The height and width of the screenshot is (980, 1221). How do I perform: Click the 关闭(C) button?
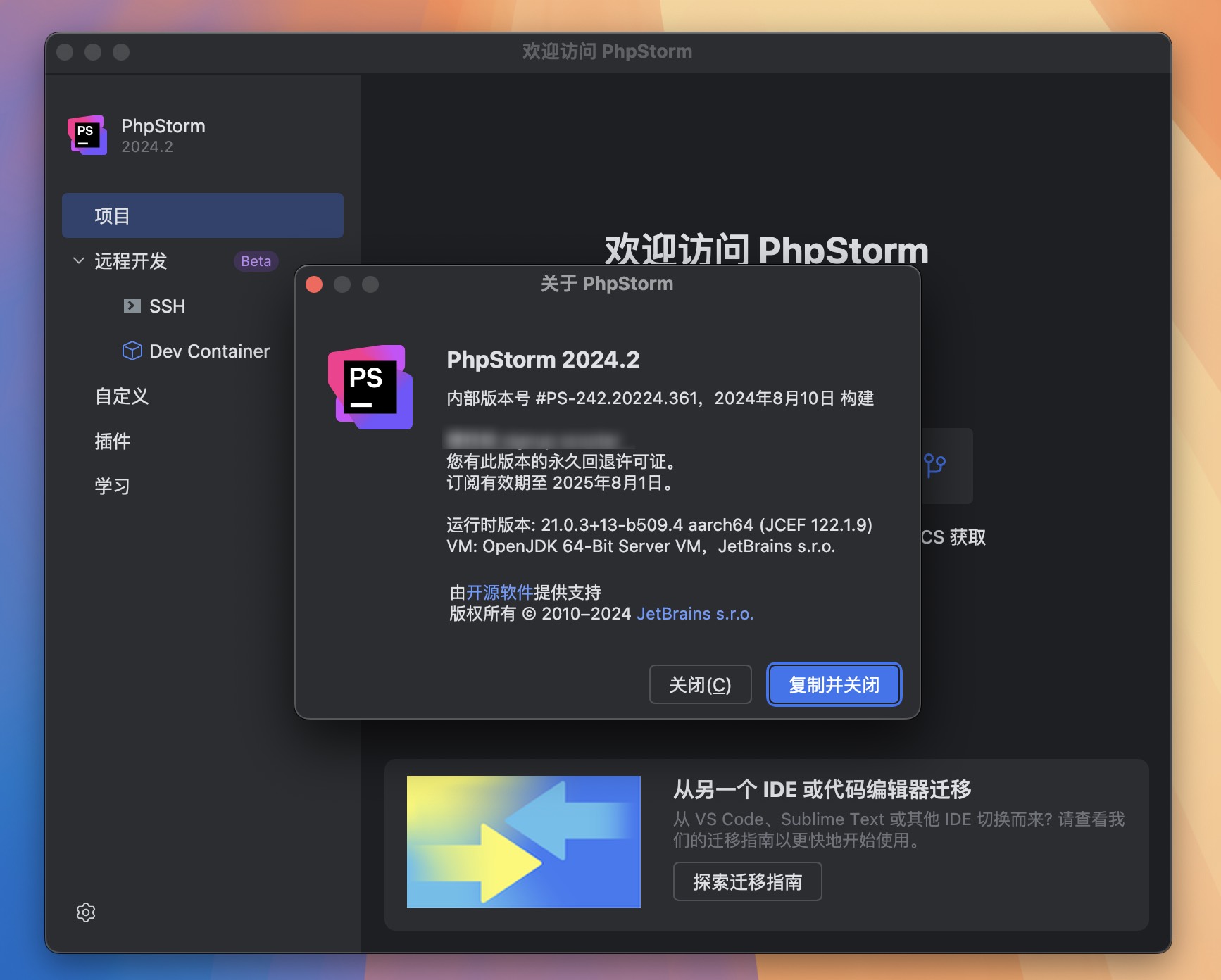[x=700, y=684]
